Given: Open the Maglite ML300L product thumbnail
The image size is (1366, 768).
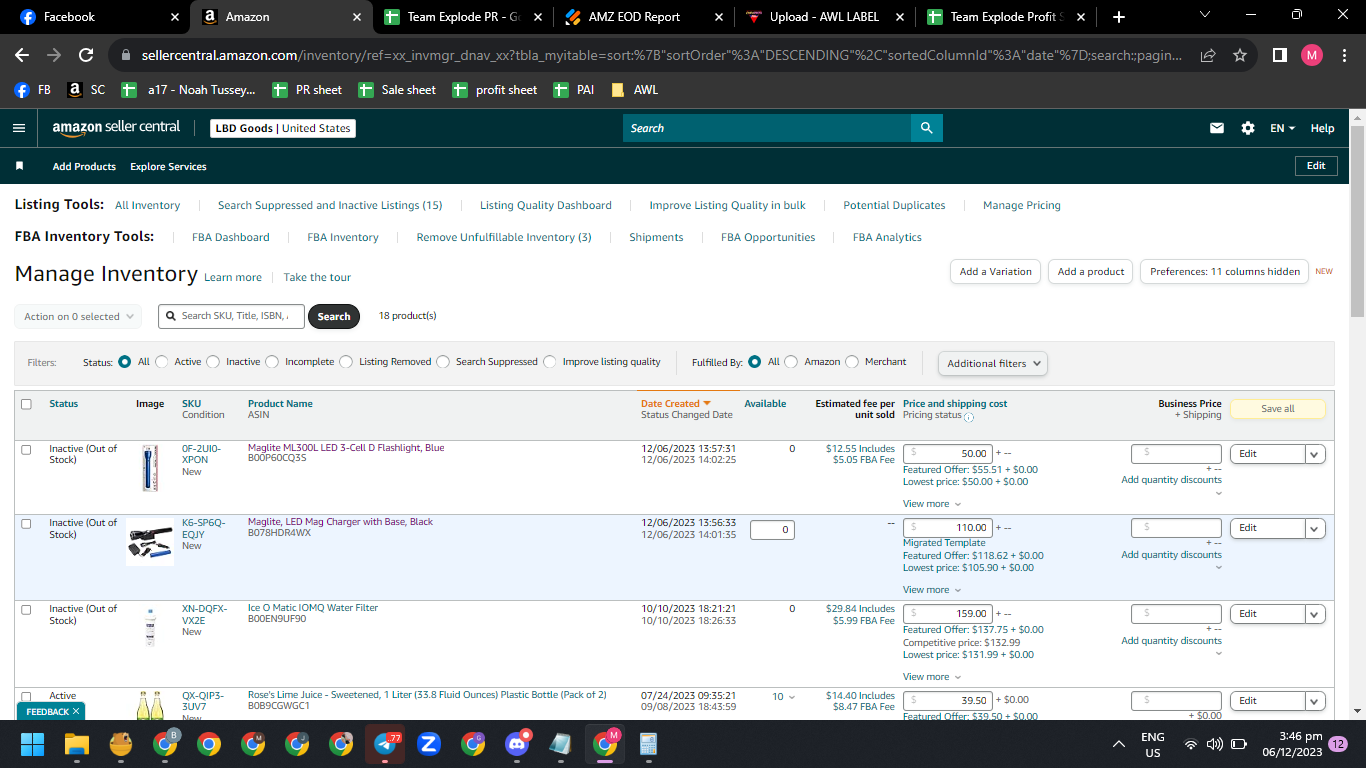Looking at the screenshot, I should (x=150, y=468).
